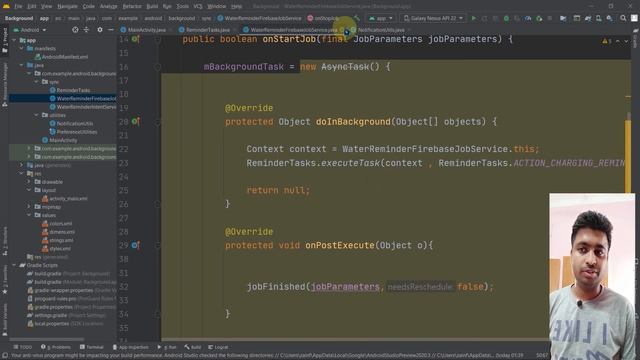Screen dimensions: 640x360
Task: Hide the Project panel with minus icon
Action: tap(111, 30)
